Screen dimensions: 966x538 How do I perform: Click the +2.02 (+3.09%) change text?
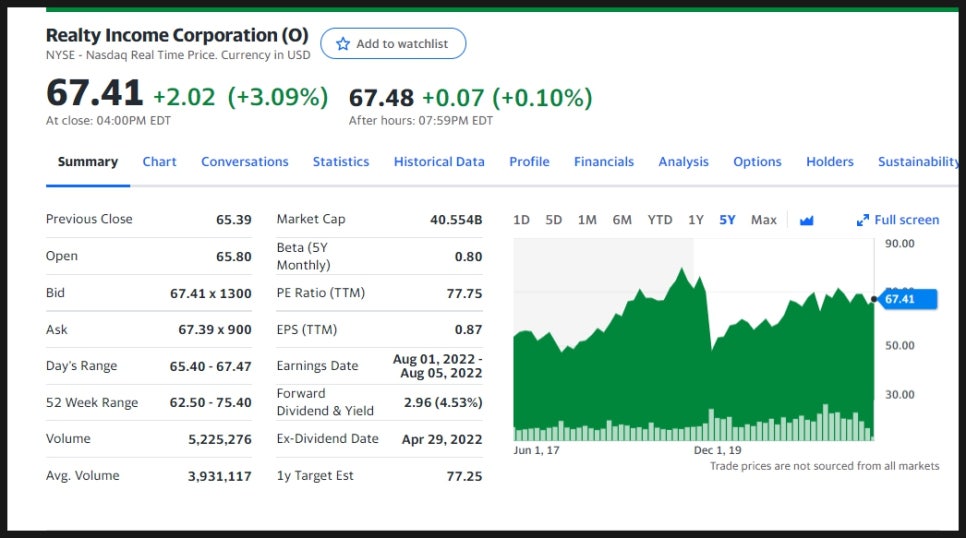[x=240, y=97]
